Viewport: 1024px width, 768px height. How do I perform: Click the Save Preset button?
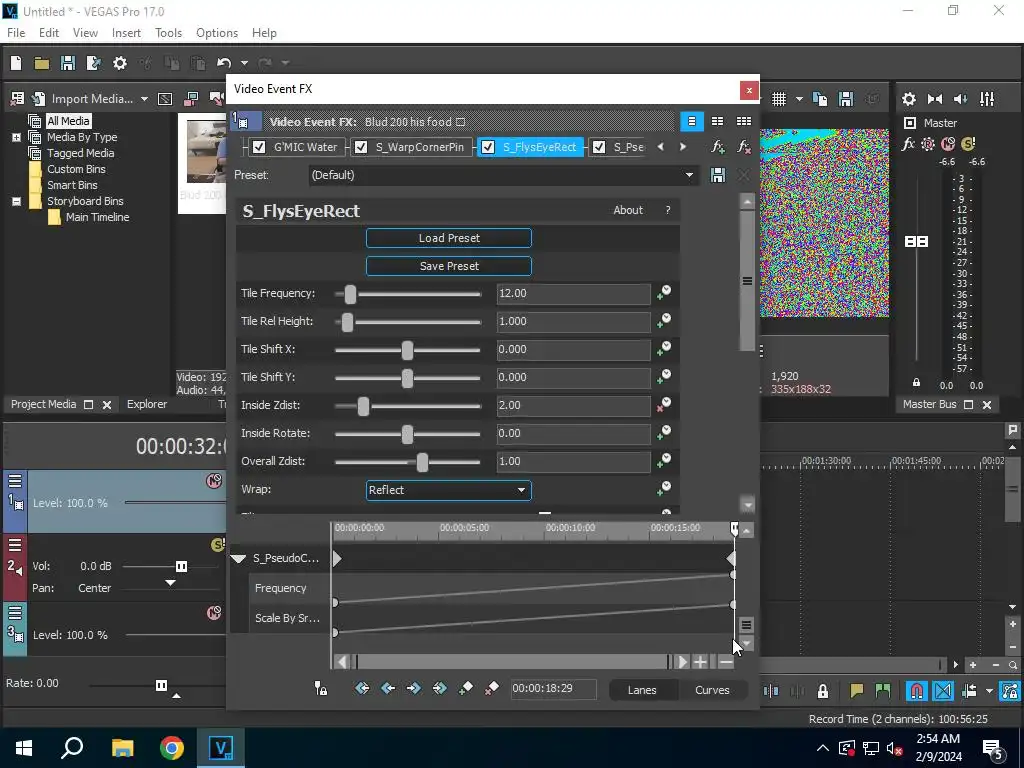click(449, 266)
